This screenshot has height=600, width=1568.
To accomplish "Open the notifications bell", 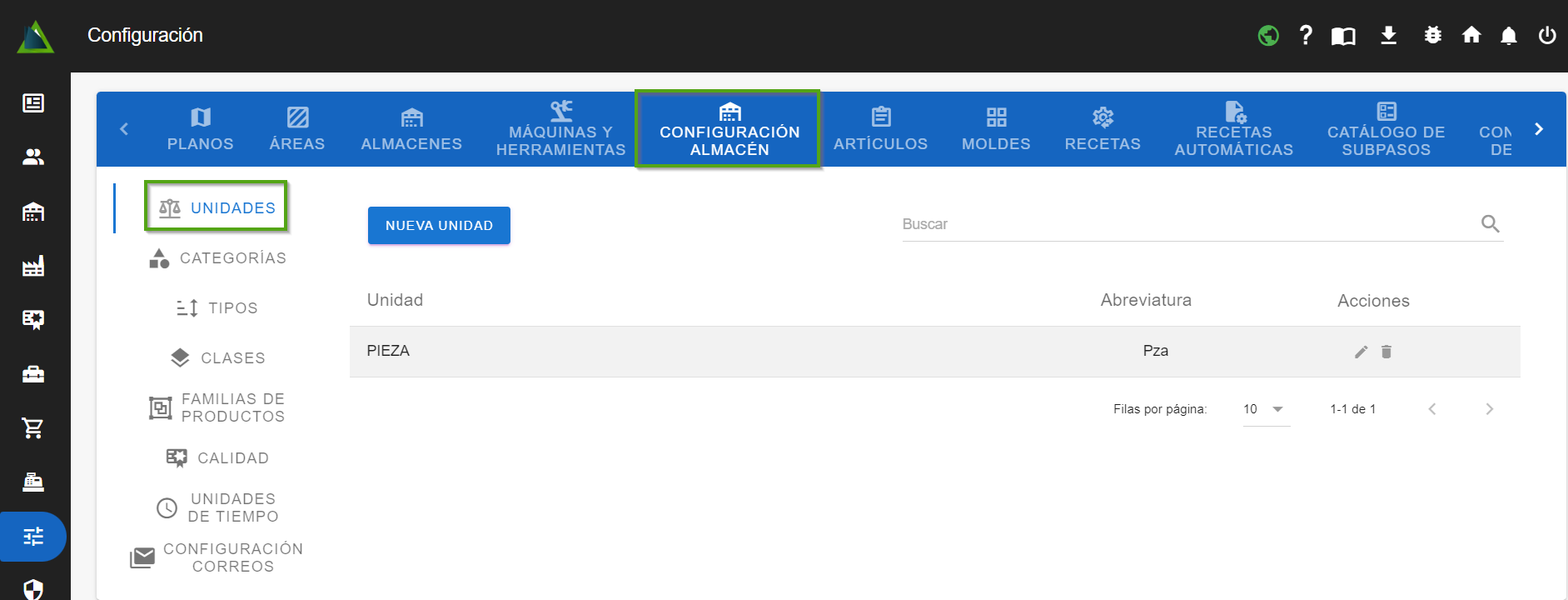I will click(x=1508, y=35).
